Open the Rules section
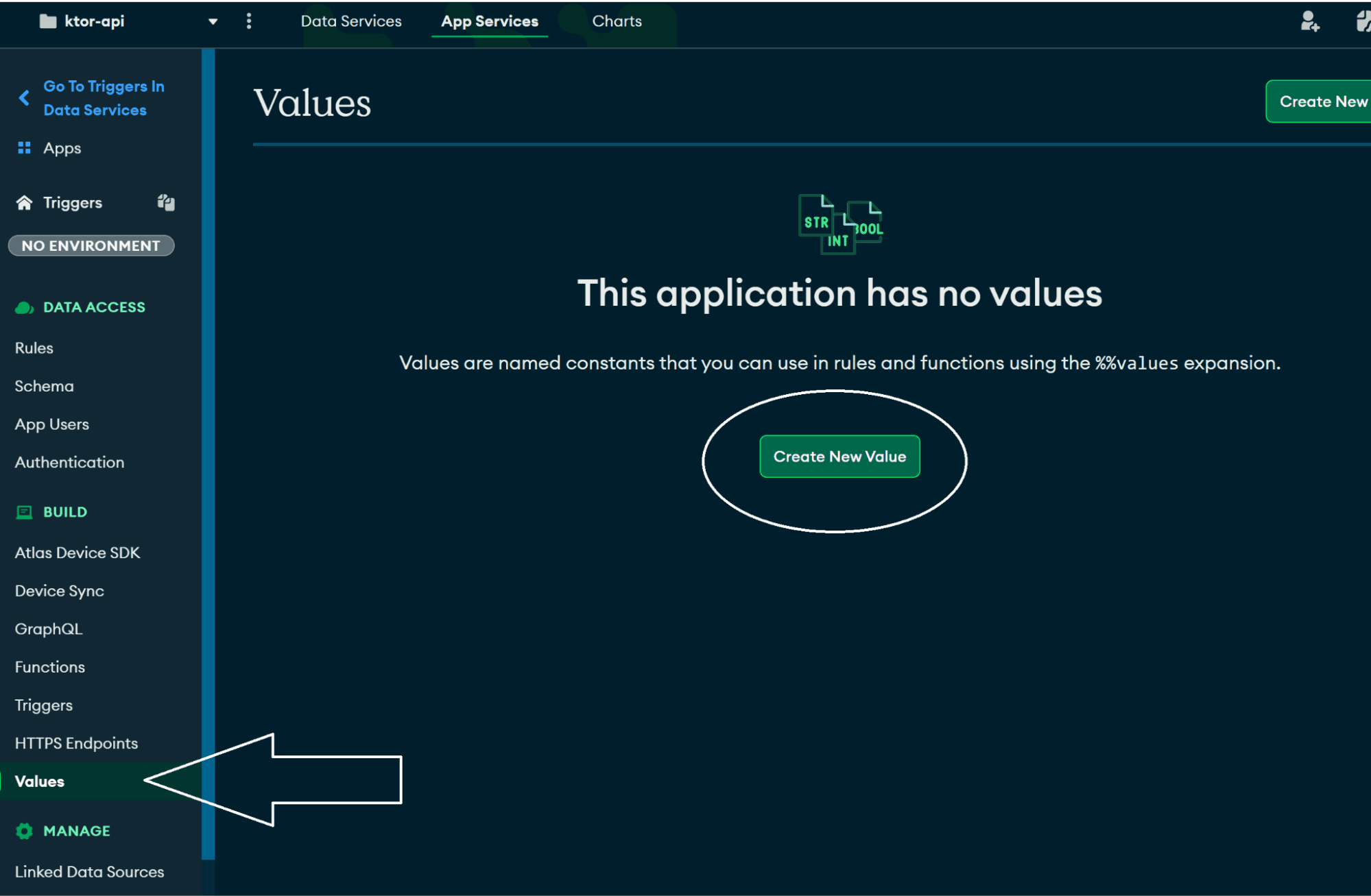The width and height of the screenshot is (1371, 896). (x=34, y=348)
